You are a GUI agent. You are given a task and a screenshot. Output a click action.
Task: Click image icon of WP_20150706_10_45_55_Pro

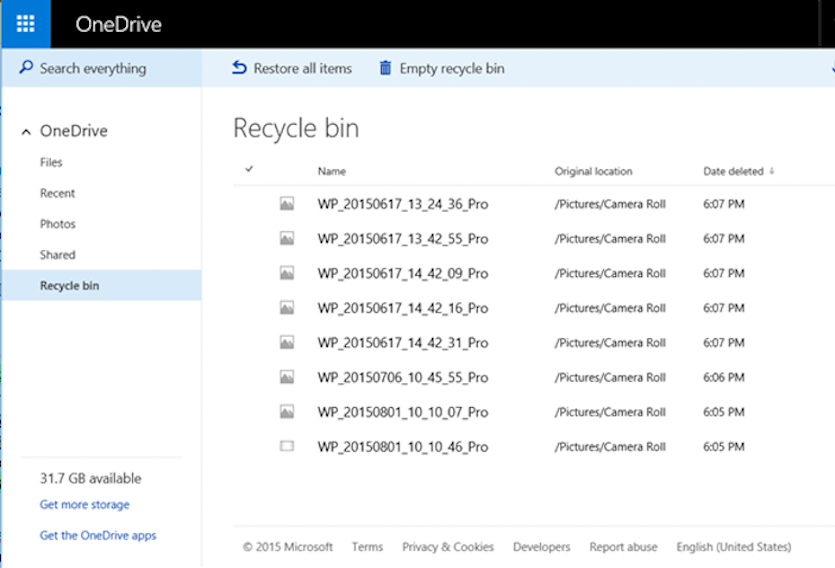(x=286, y=377)
